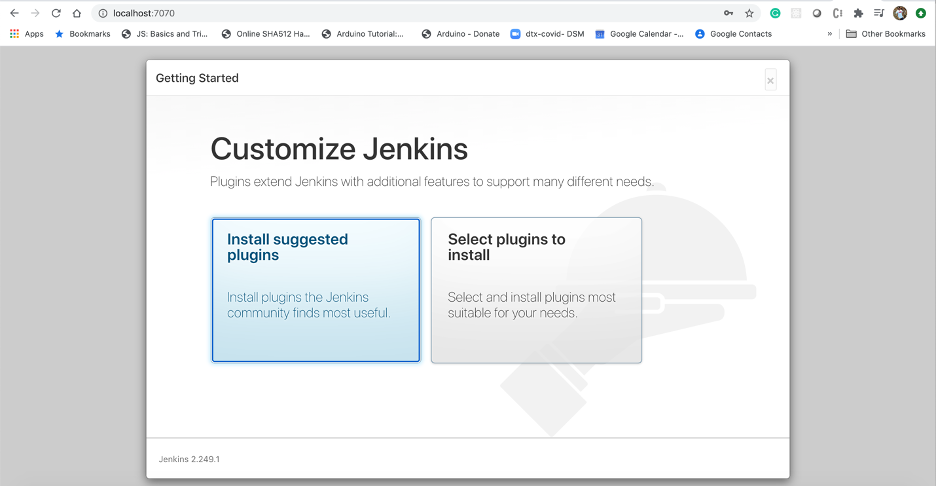Open the Arduino Tutorial bookmark

[x=363, y=34]
